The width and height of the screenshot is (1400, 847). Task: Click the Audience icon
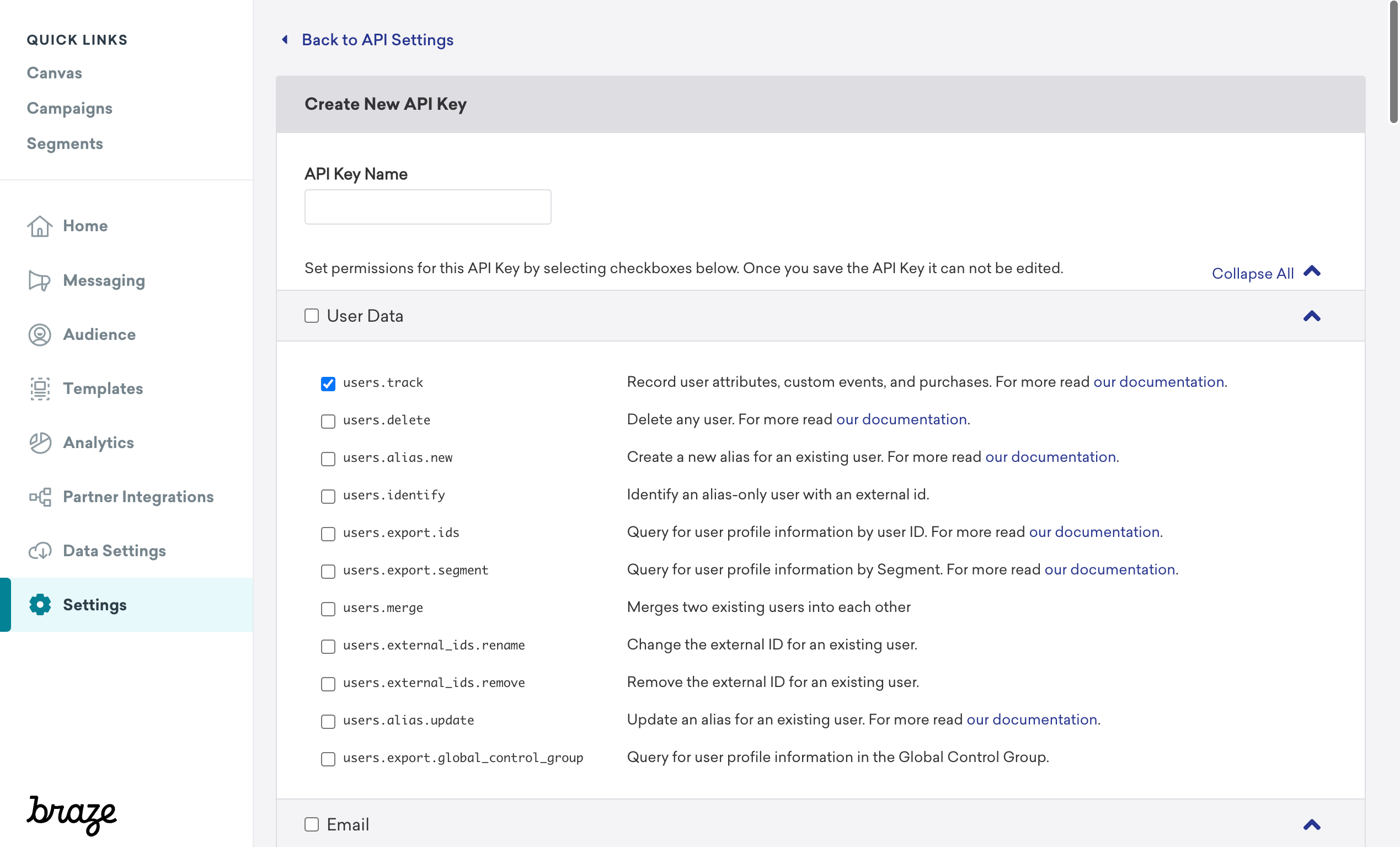pyautogui.click(x=39, y=335)
